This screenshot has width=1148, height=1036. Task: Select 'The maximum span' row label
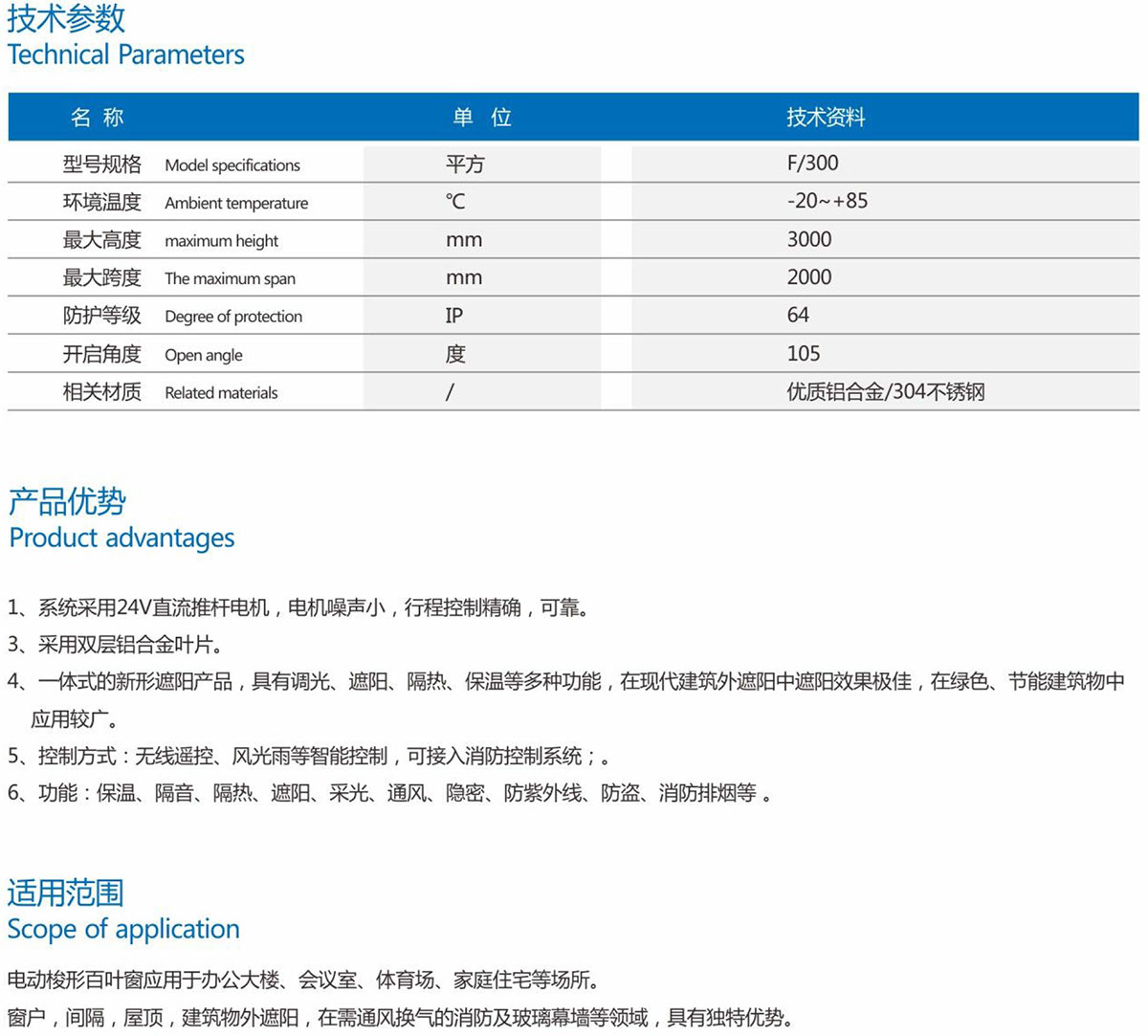point(230,279)
